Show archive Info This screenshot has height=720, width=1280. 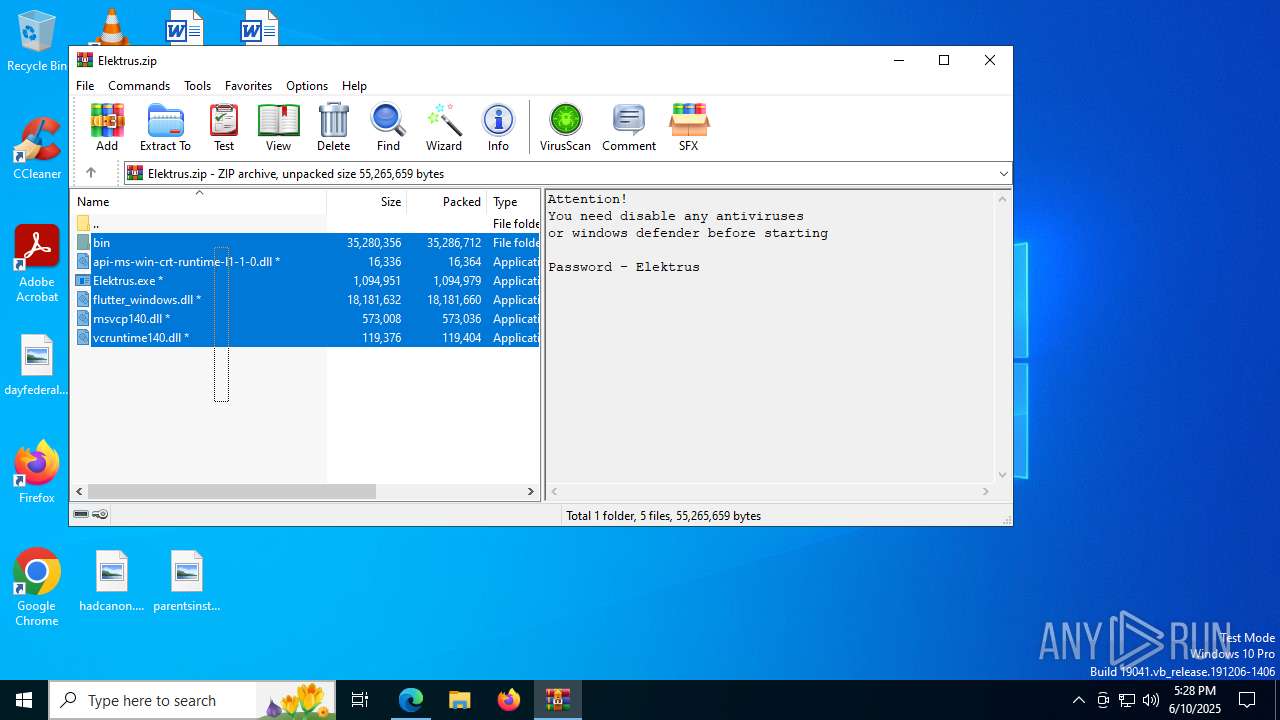498,127
